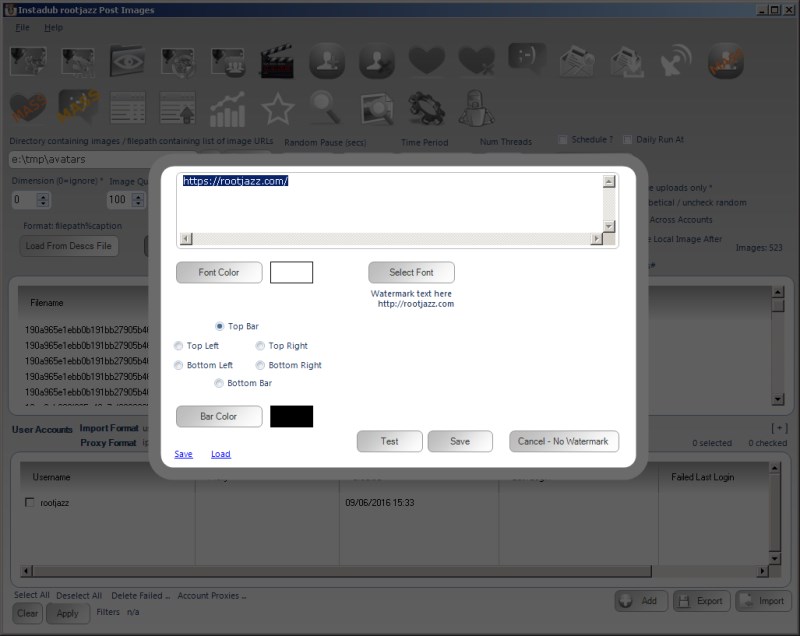The width and height of the screenshot is (800, 636).
Task: Open the magnifying glass search tool
Action: pos(326,108)
